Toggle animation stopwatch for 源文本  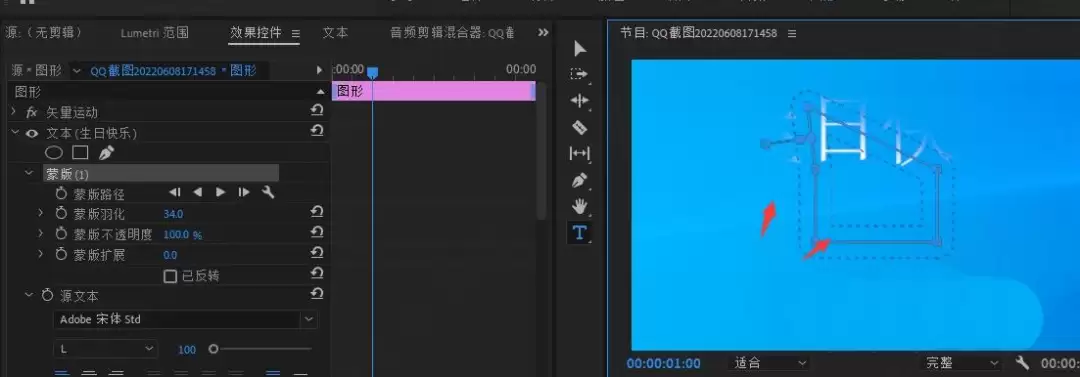(47, 296)
